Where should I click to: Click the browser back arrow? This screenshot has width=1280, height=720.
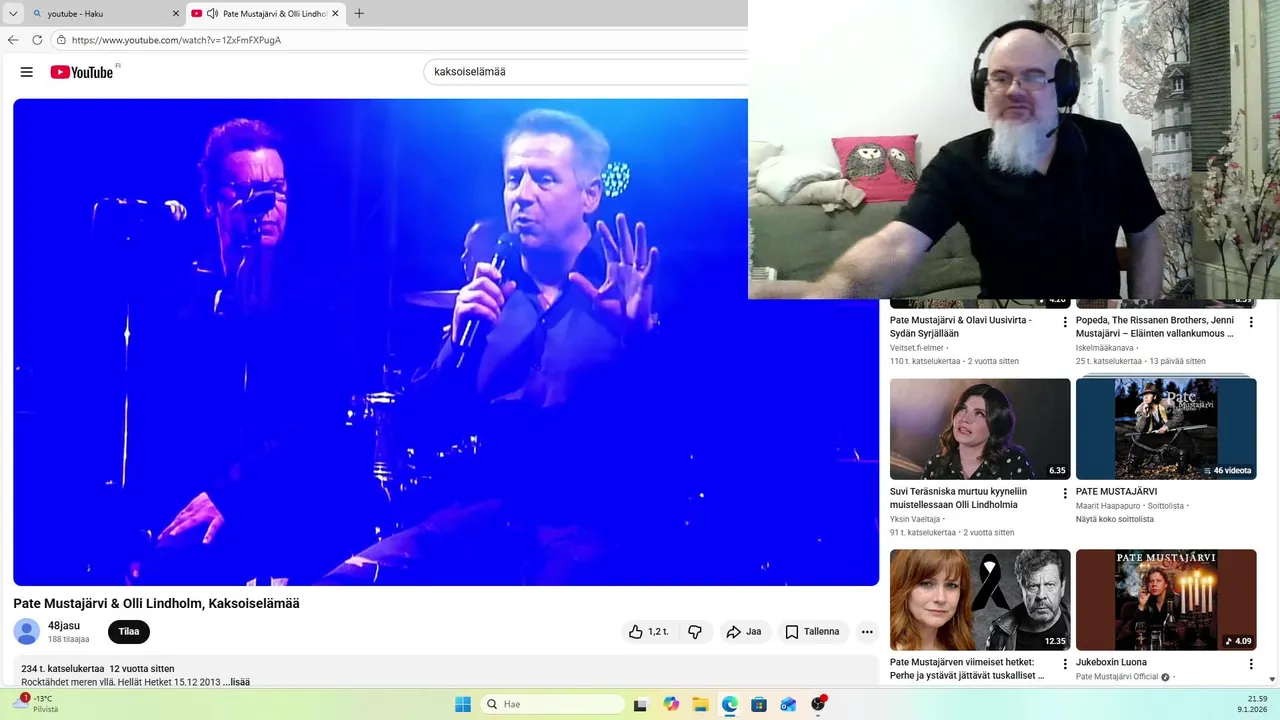click(x=13, y=40)
